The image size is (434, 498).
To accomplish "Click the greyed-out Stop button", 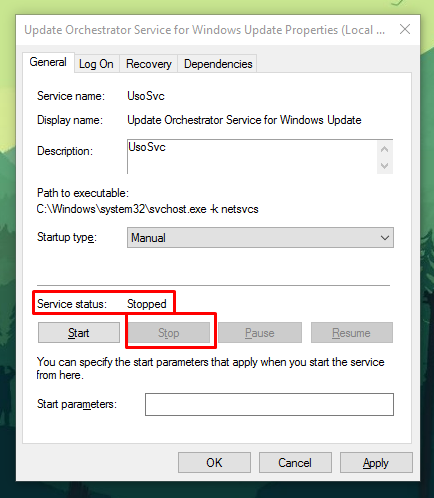I will 169,333.
